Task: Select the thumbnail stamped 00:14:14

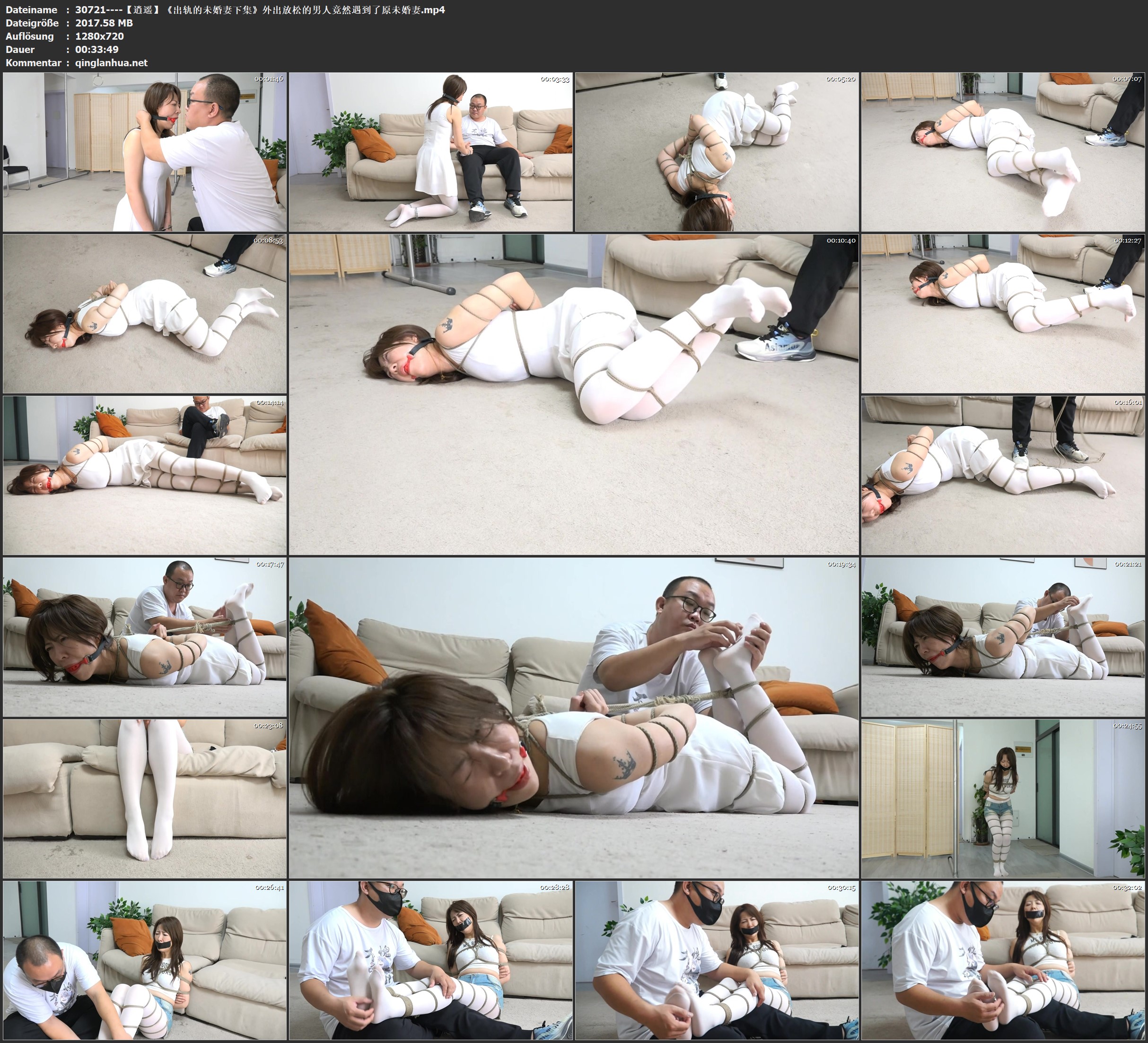Action: (x=145, y=475)
